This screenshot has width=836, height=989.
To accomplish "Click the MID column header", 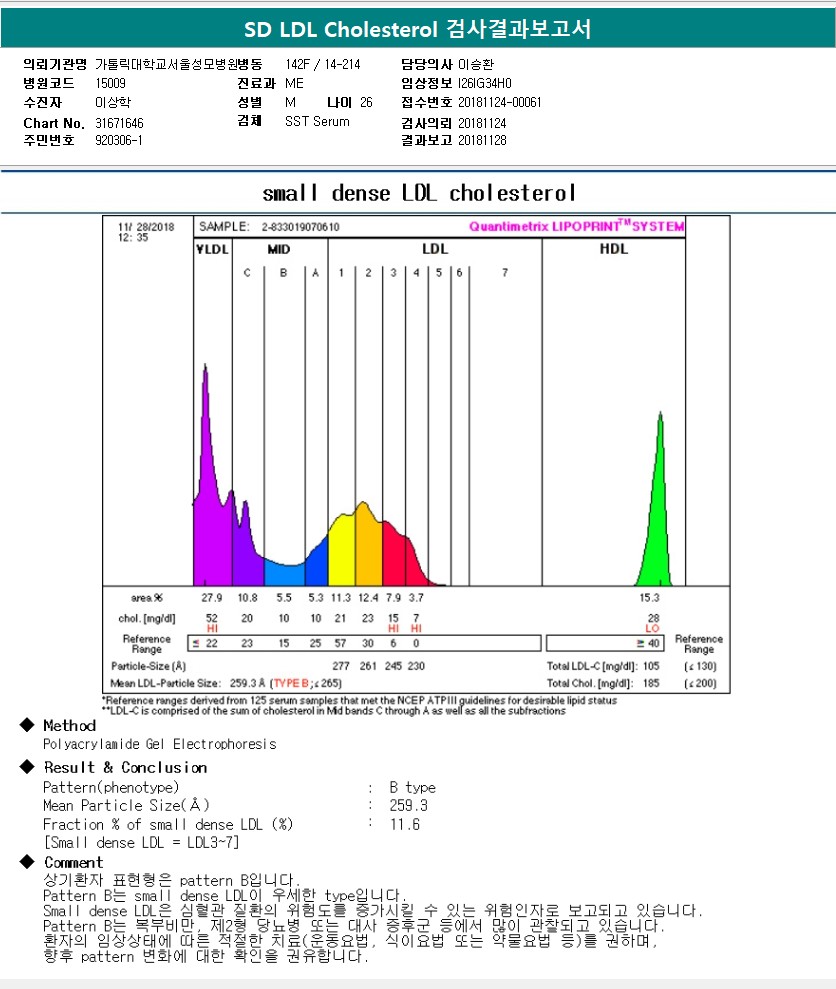I will click(x=279, y=249).
